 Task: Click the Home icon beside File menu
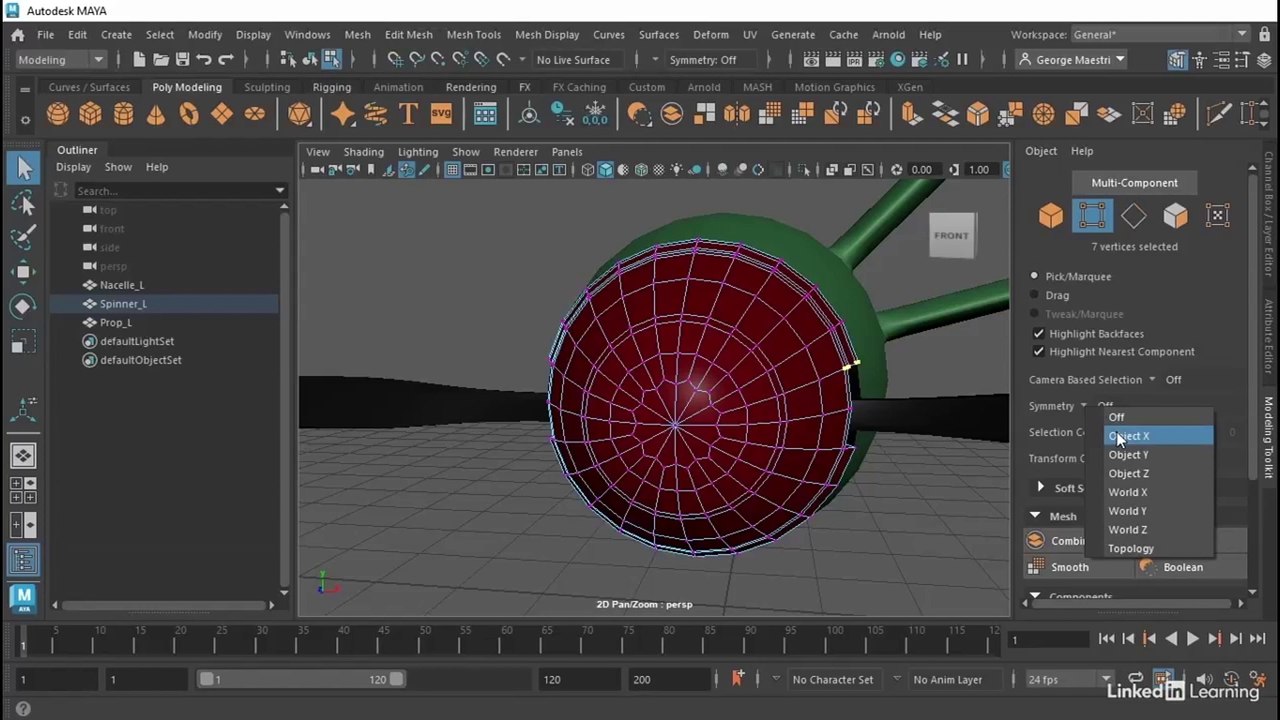tap(18, 35)
